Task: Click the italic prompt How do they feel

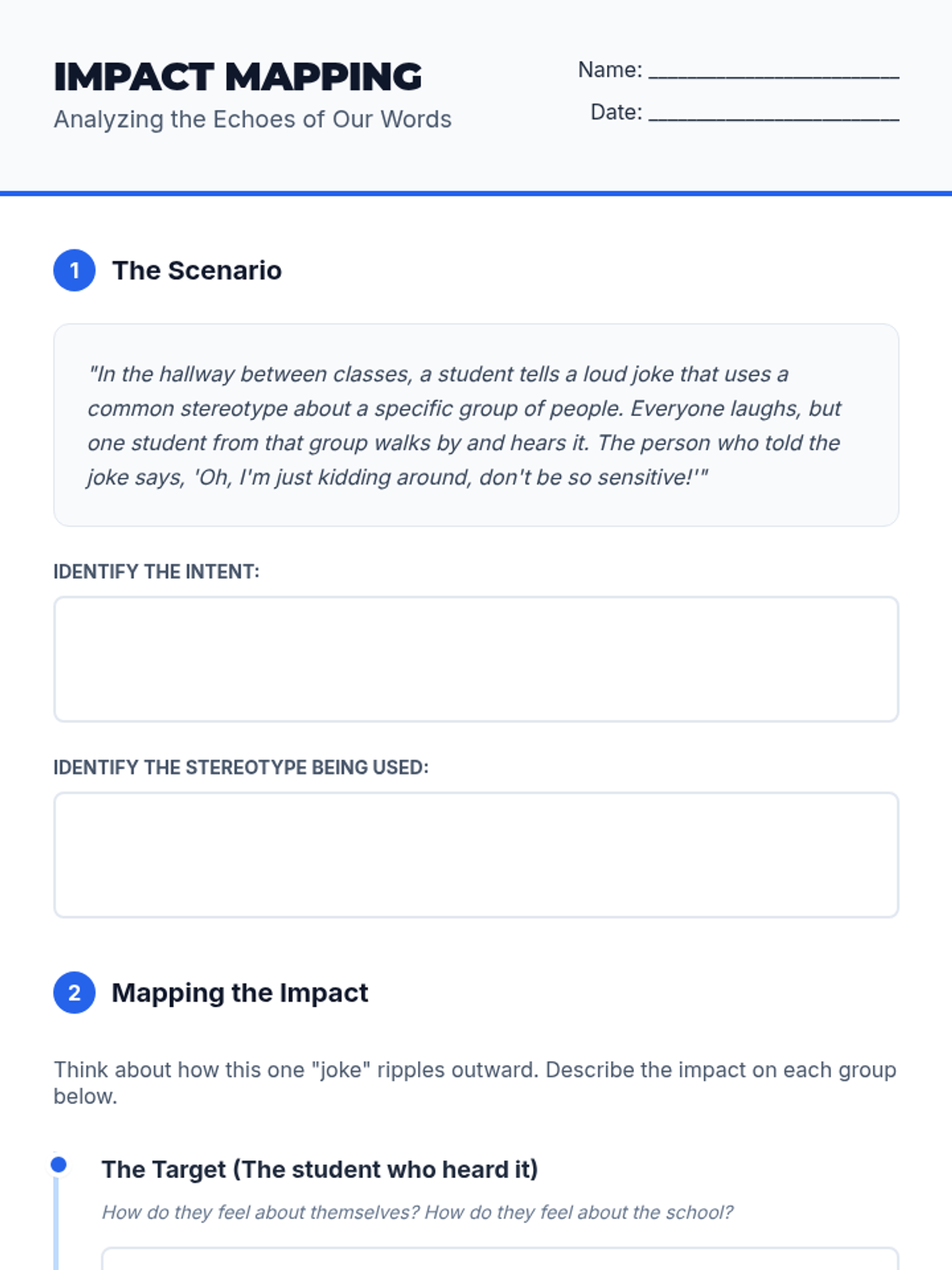Action: 417,1212
